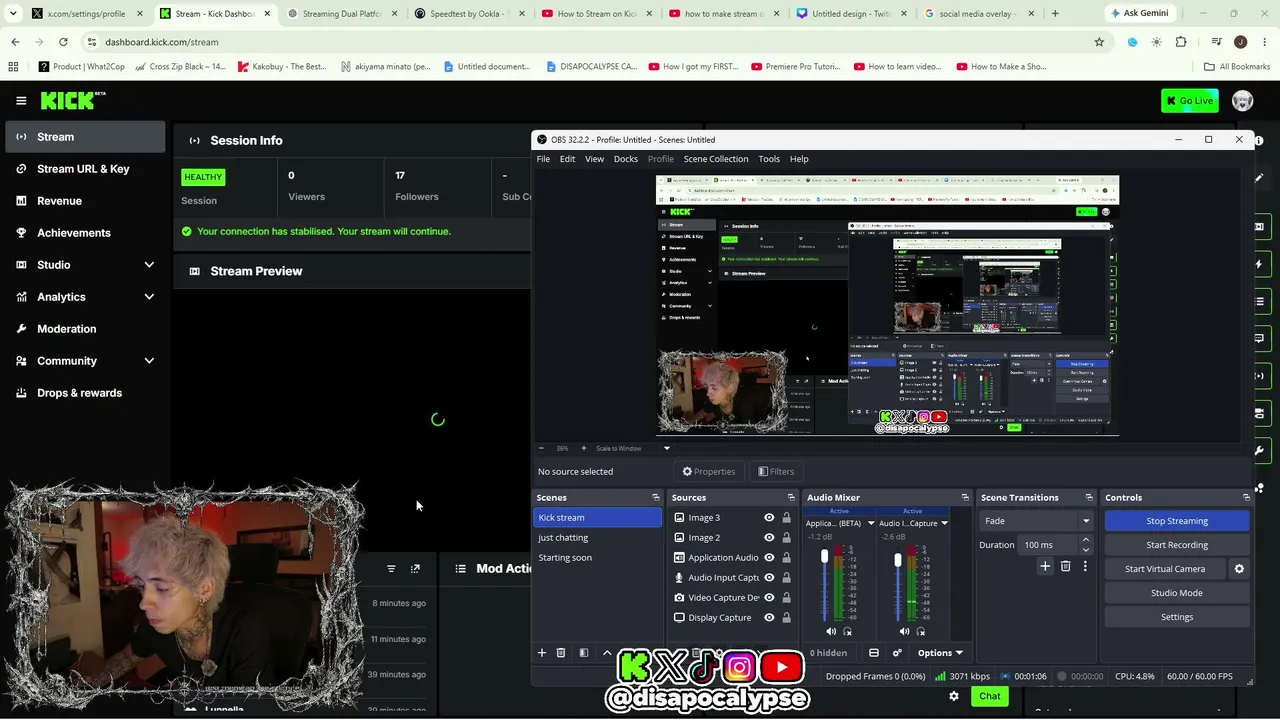Screen dimensions: 1280x720
Task: Zoom in the OBS preview with plus
Action: [x=584, y=448]
